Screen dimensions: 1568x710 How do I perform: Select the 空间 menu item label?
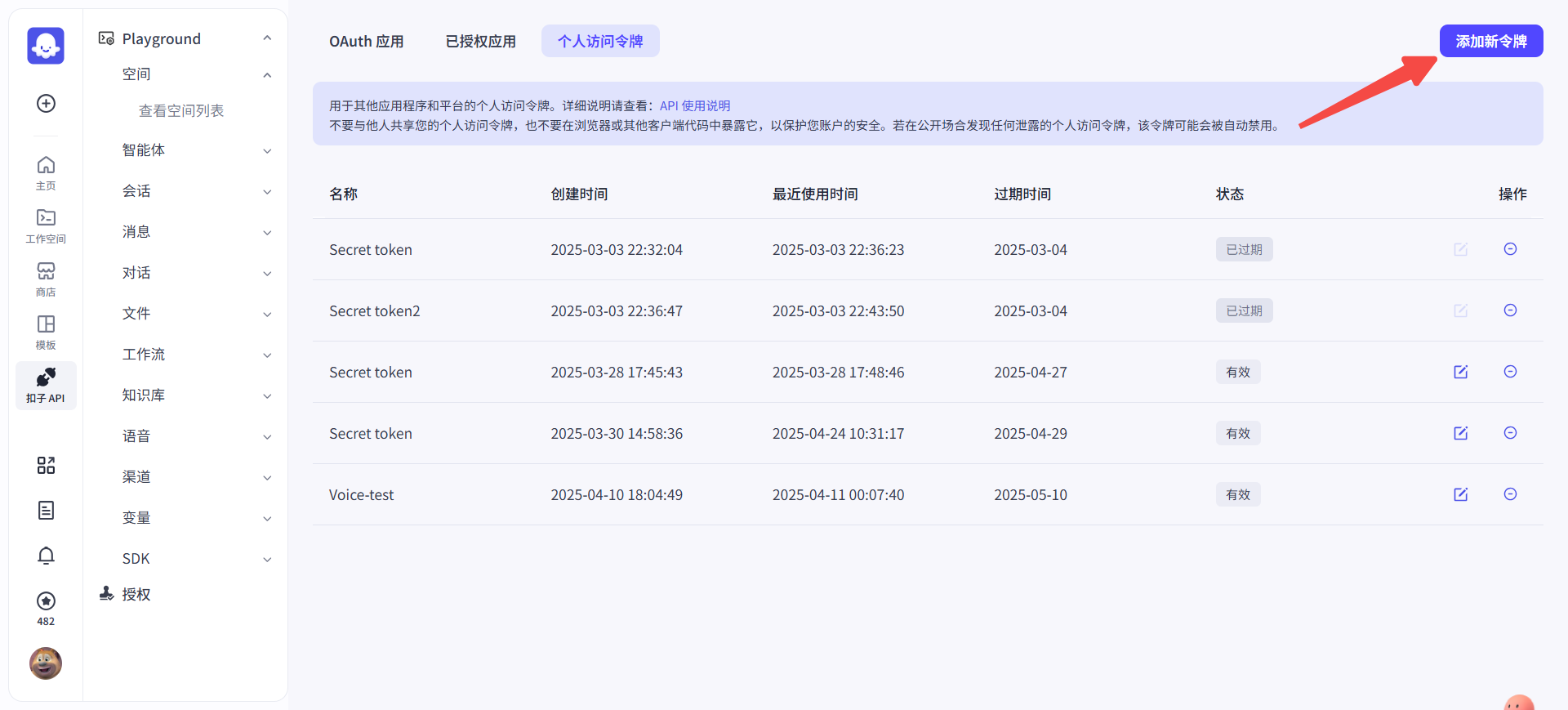point(136,74)
